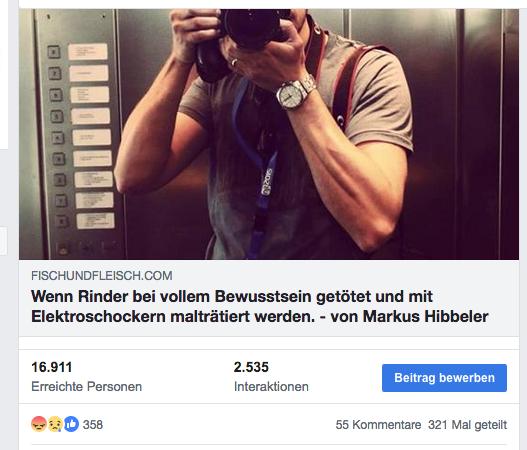527x450 pixels.
Task: View the 321 Mal geteilt shares
Action: [x=468, y=425]
